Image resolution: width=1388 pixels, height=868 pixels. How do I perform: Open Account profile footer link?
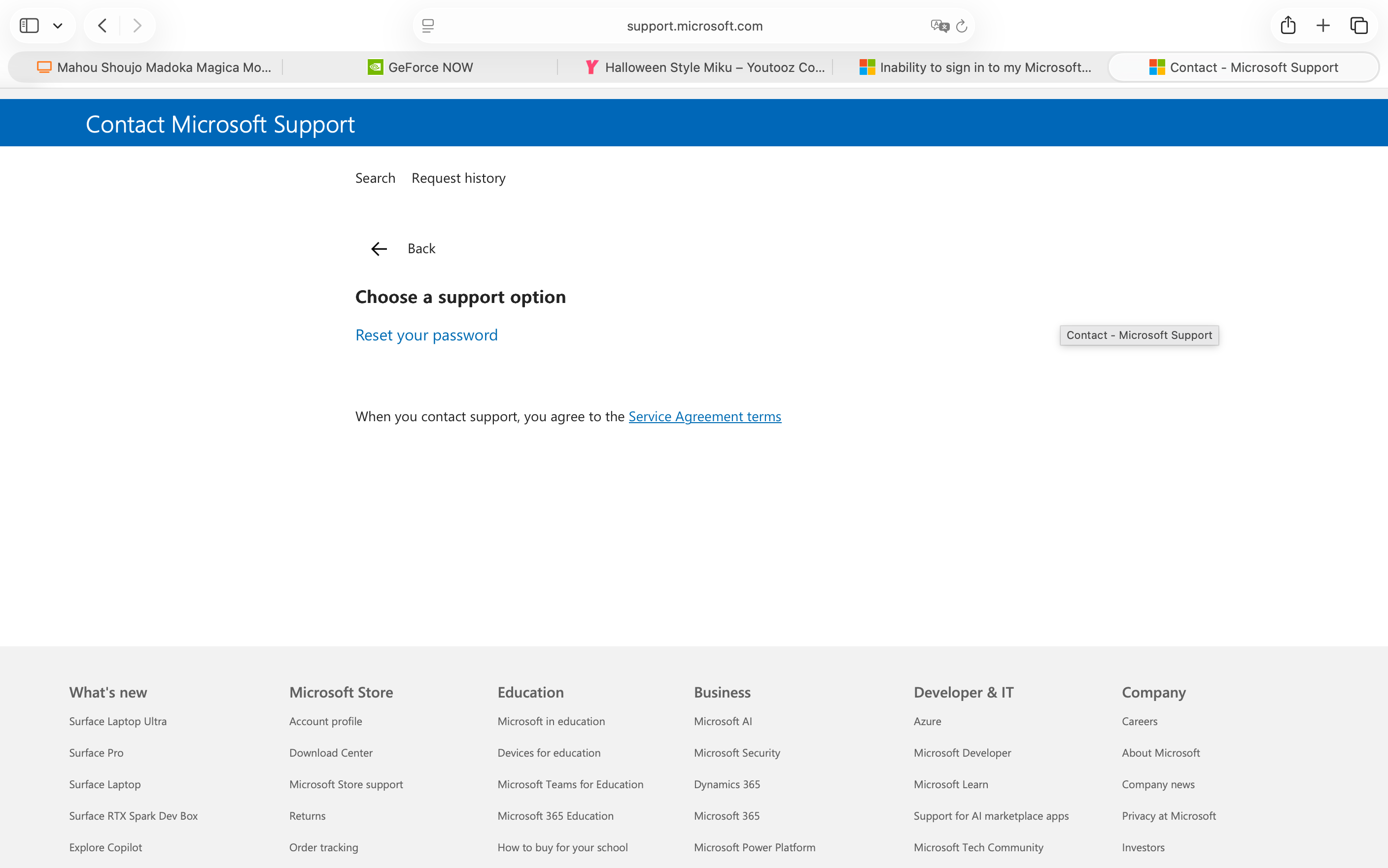tap(326, 721)
